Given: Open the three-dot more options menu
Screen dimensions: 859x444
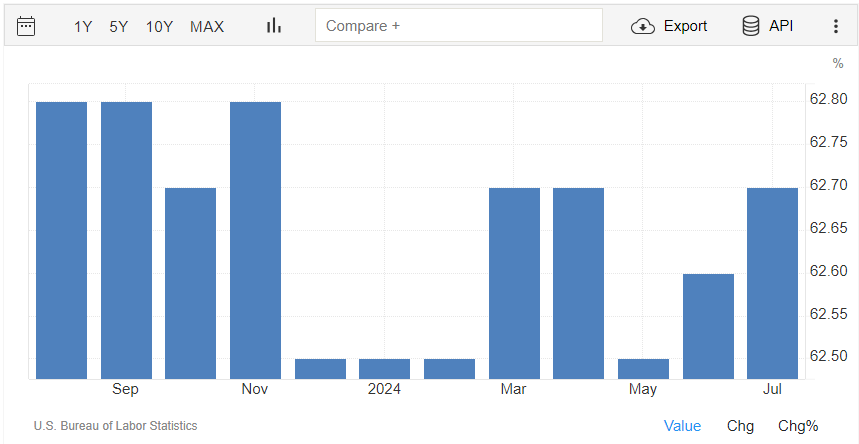Looking at the screenshot, I should (836, 26).
